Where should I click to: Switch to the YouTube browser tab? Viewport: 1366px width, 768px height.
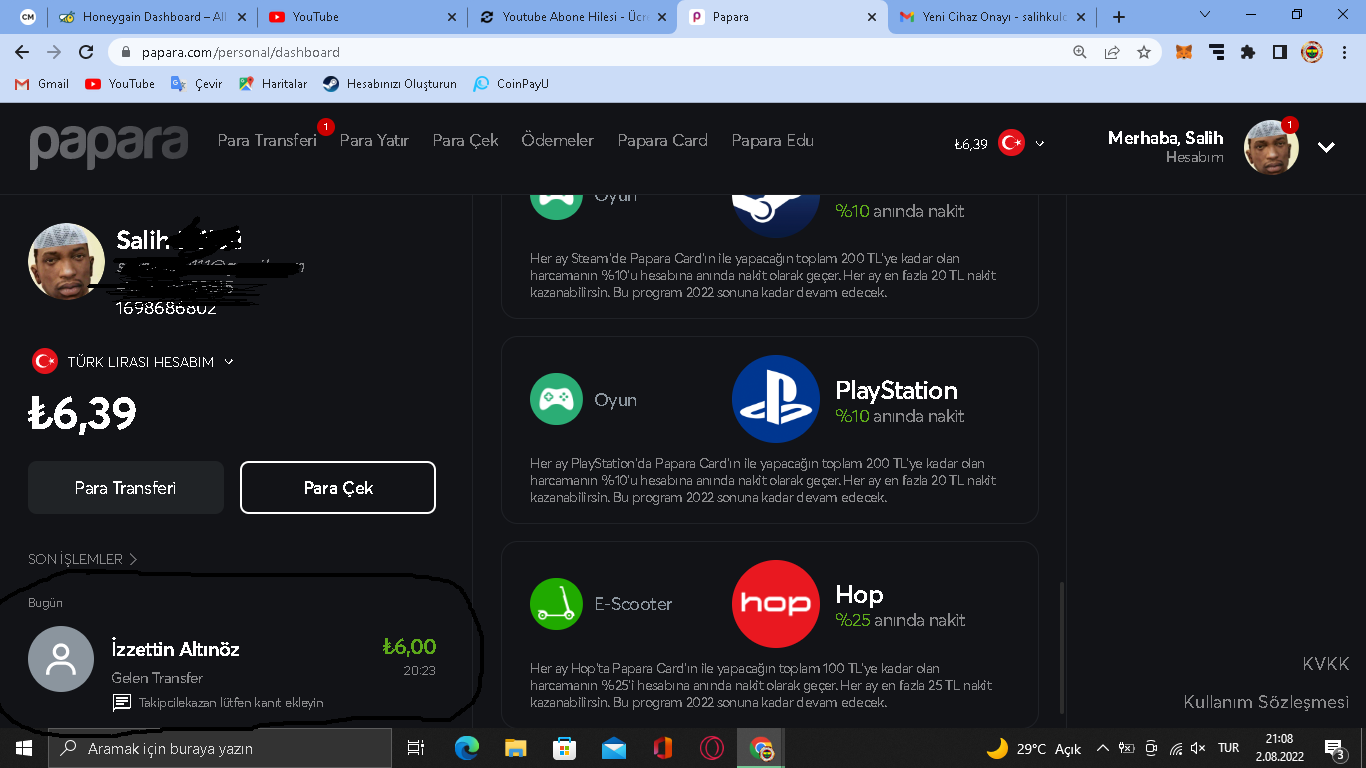360,17
